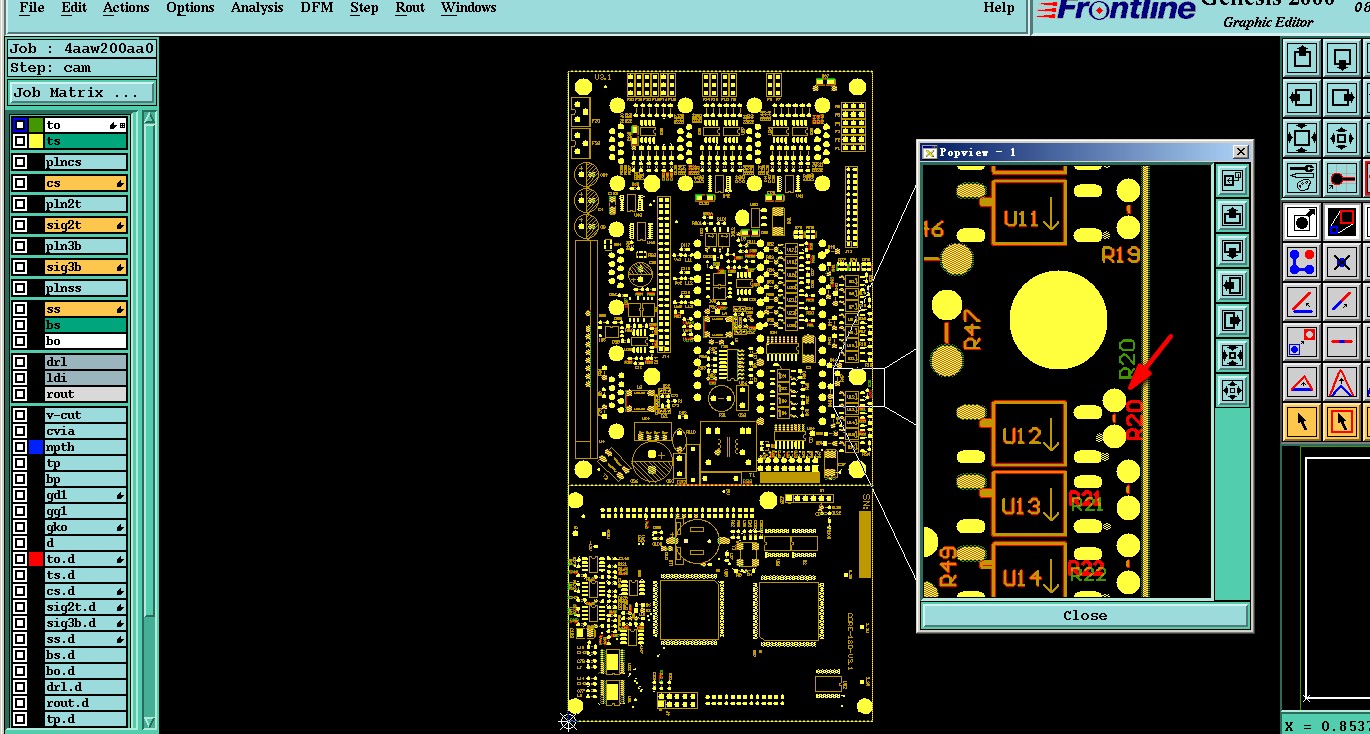This screenshot has height=734, width=1370.
Task: Open the DFM menu
Action: [x=317, y=7]
